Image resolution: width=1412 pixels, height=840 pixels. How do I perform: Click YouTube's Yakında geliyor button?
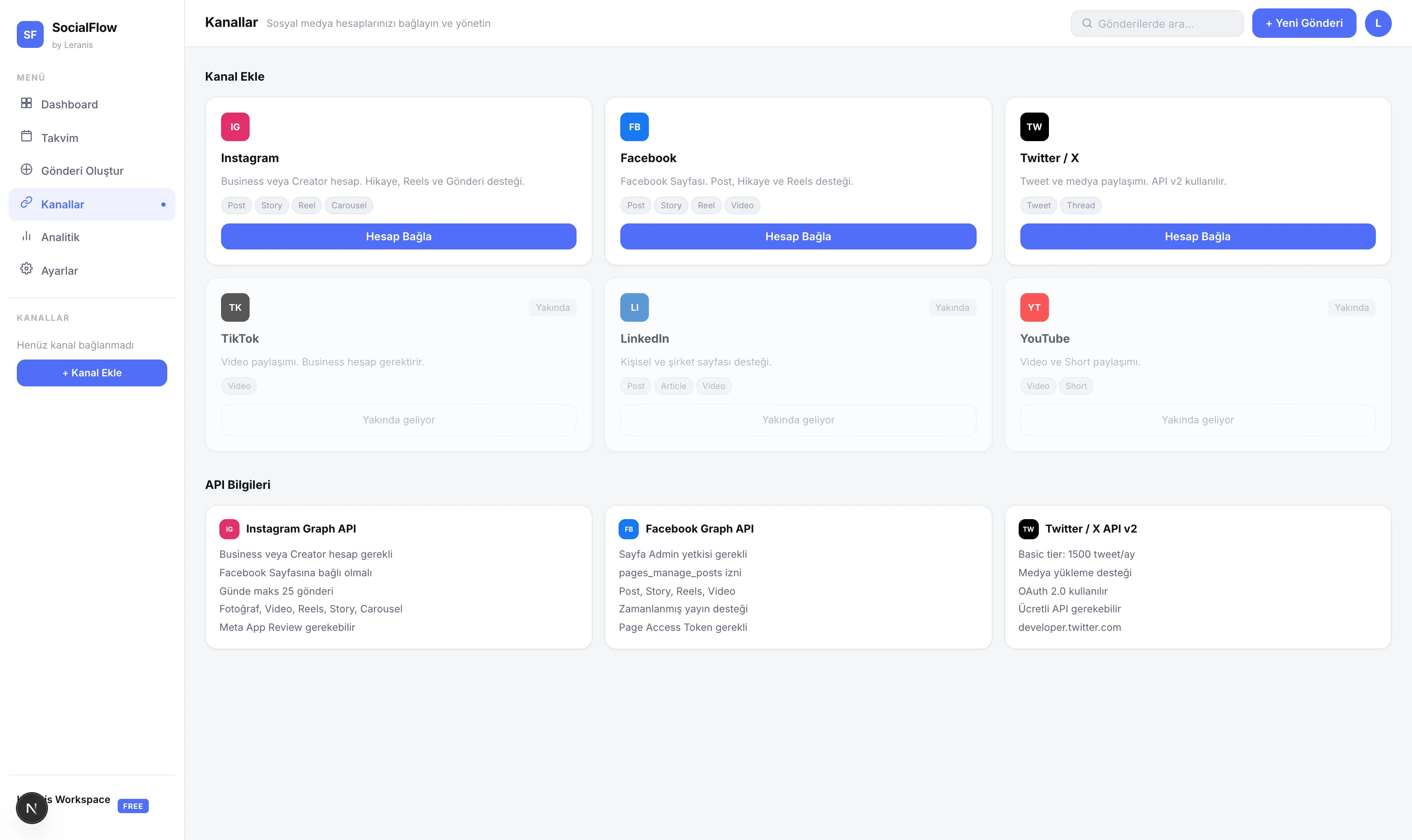1198,420
